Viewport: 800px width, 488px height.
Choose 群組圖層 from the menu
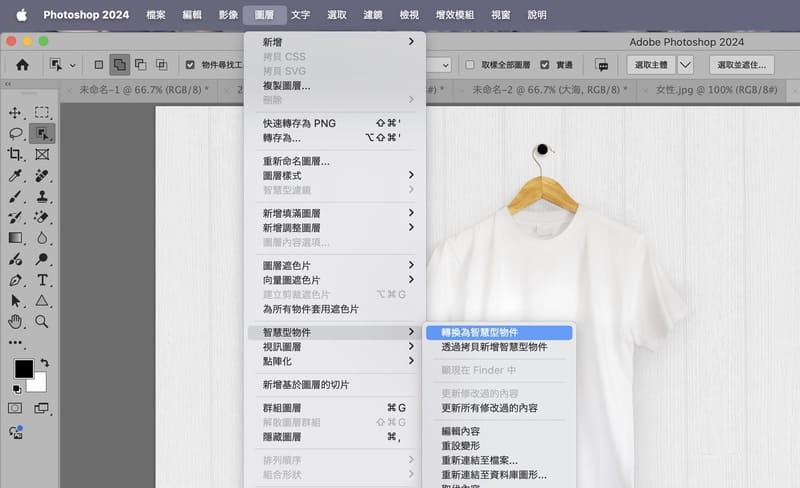click(x=337, y=408)
